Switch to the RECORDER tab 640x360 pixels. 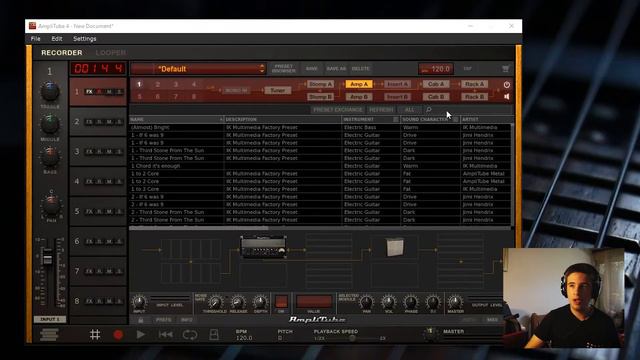point(62,53)
